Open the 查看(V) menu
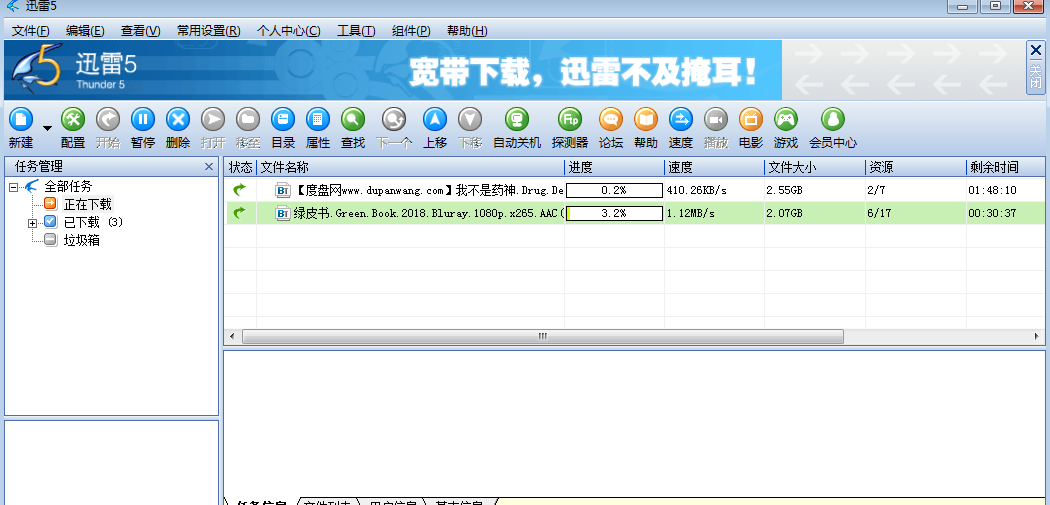Screen dimensions: 1050x505 pos(141,31)
